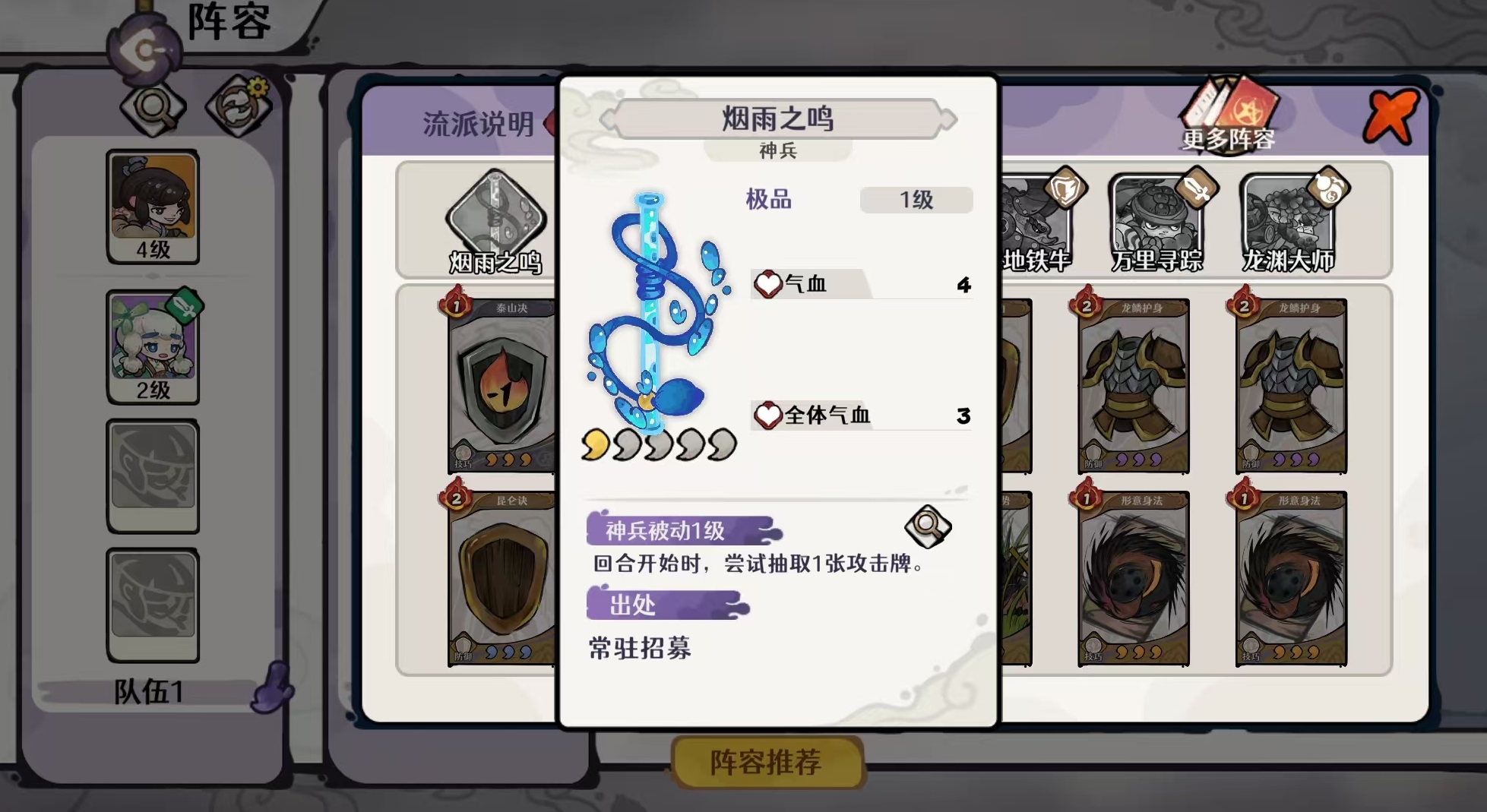
Task: Open the team settings gear icon
Action: (239, 106)
